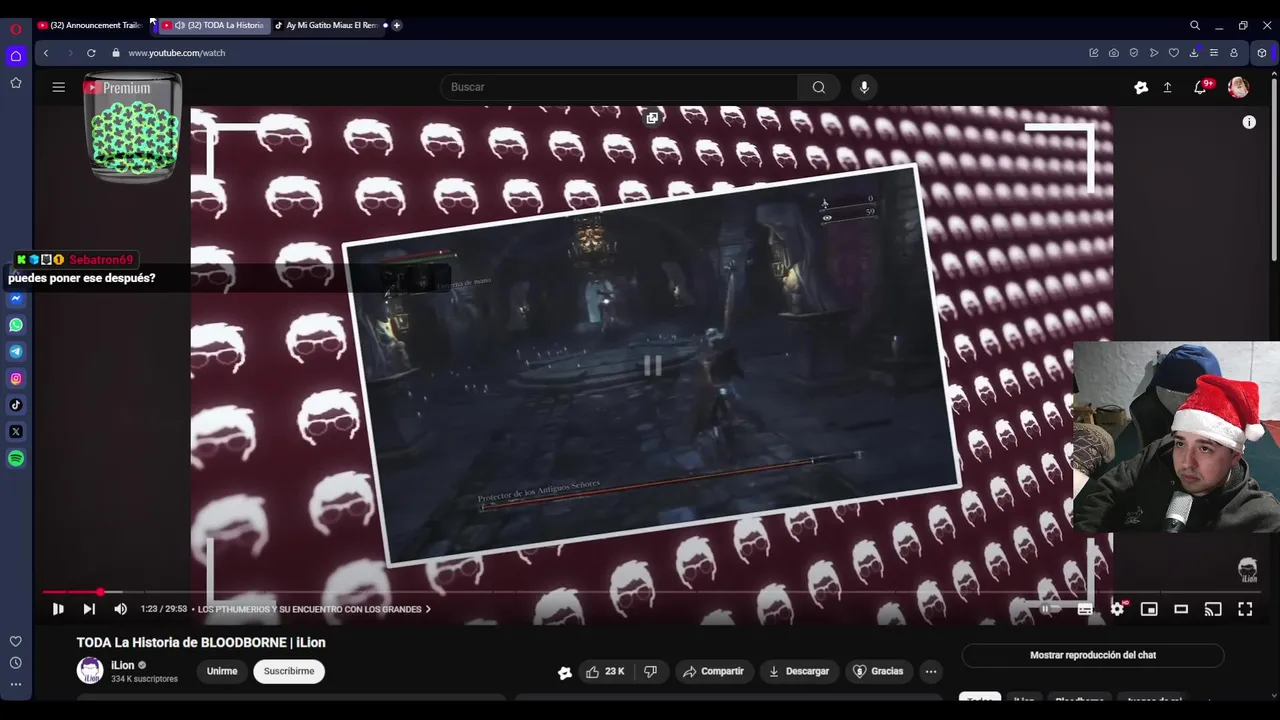Go to Opera sidebar home icon

pos(16,56)
